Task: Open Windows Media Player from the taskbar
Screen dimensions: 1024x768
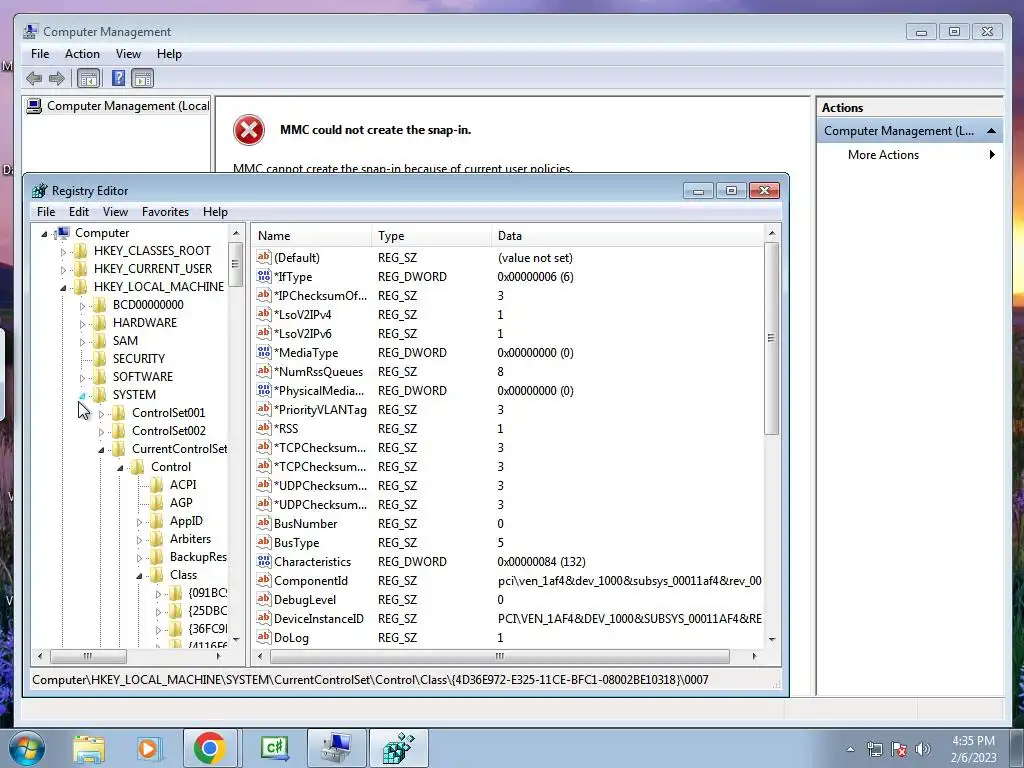Action: coord(148,748)
